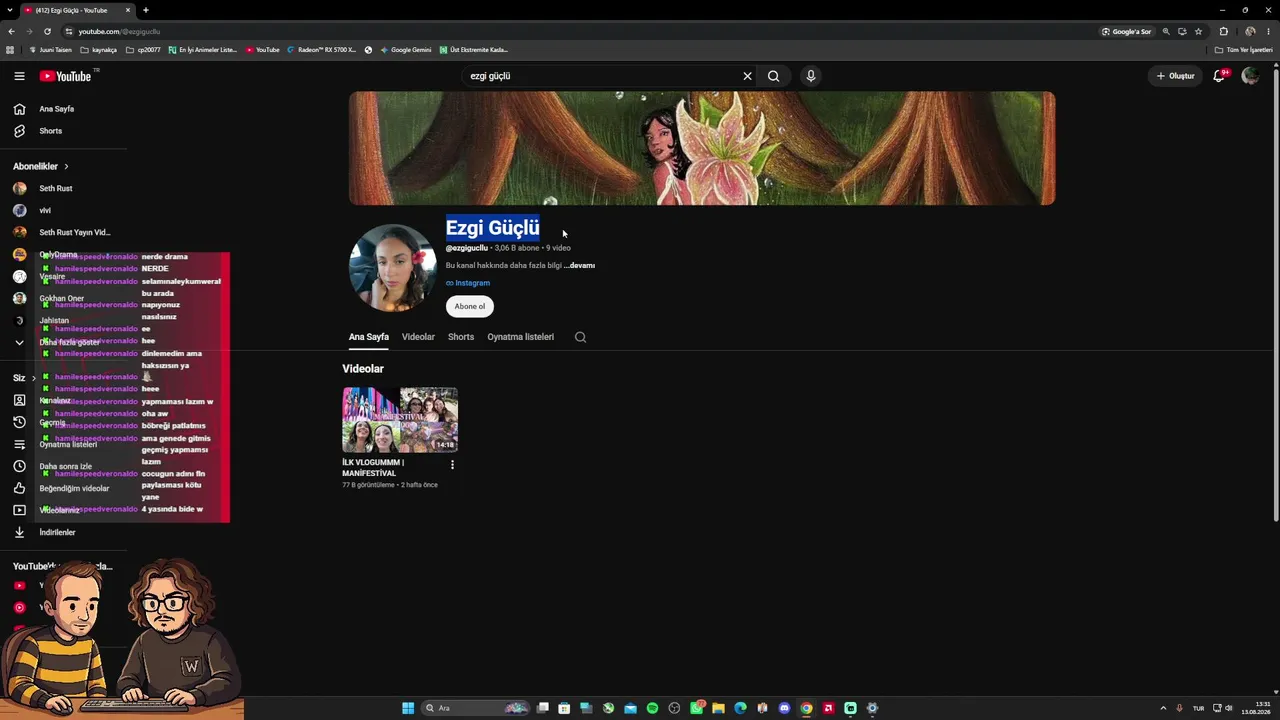
Task: Open the vivi subscription channel
Action: (x=44, y=210)
